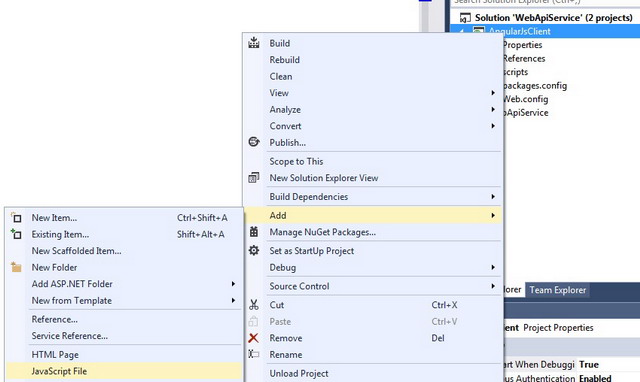Click the 'Enabled' property value
The height and width of the screenshot is (382, 640).
[595, 378]
